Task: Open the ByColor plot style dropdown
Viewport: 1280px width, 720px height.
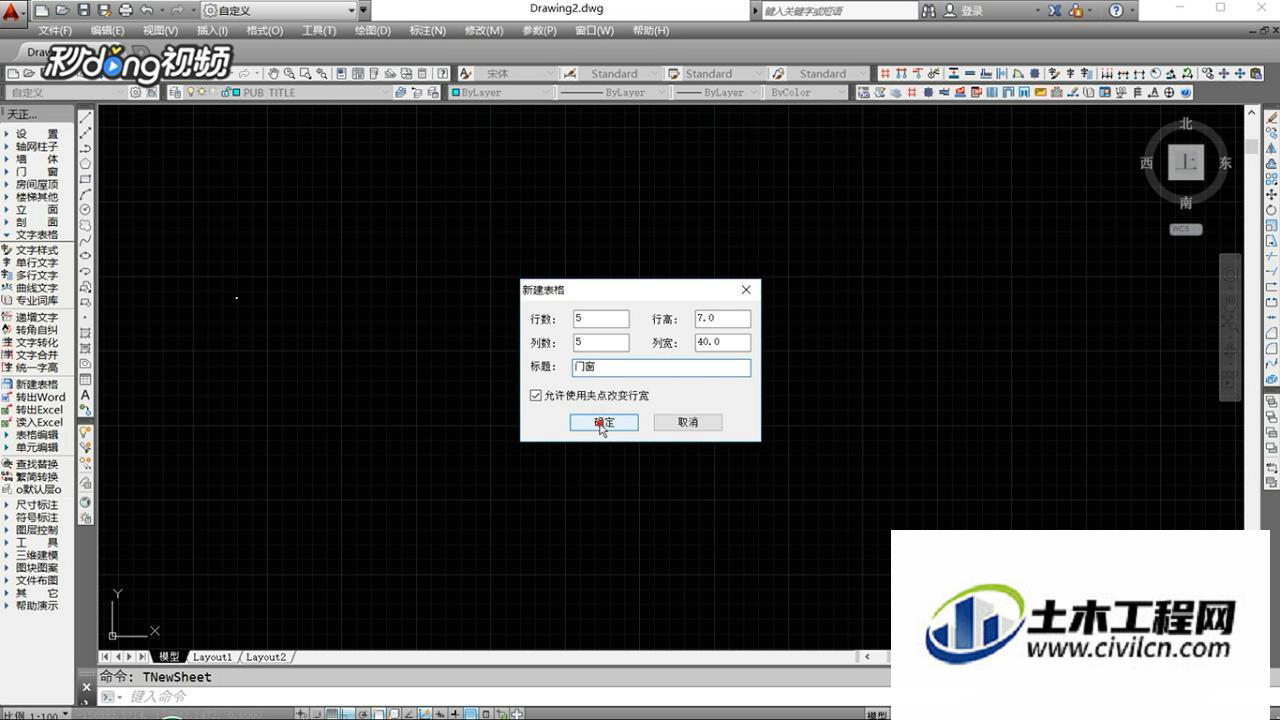Action: click(x=806, y=92)
